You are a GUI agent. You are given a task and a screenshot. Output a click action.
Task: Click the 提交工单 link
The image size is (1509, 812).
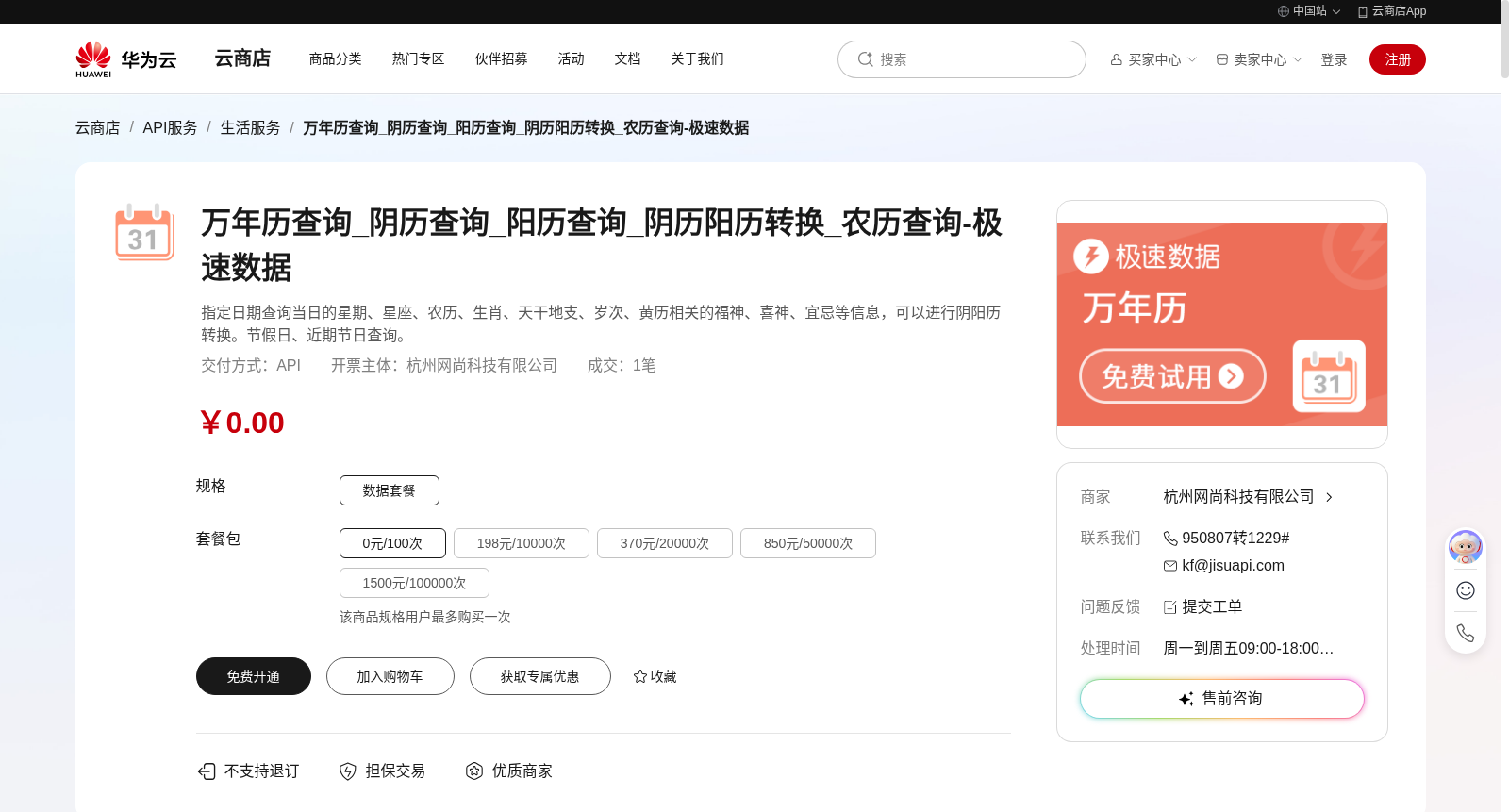click(x=1213, y=607)
